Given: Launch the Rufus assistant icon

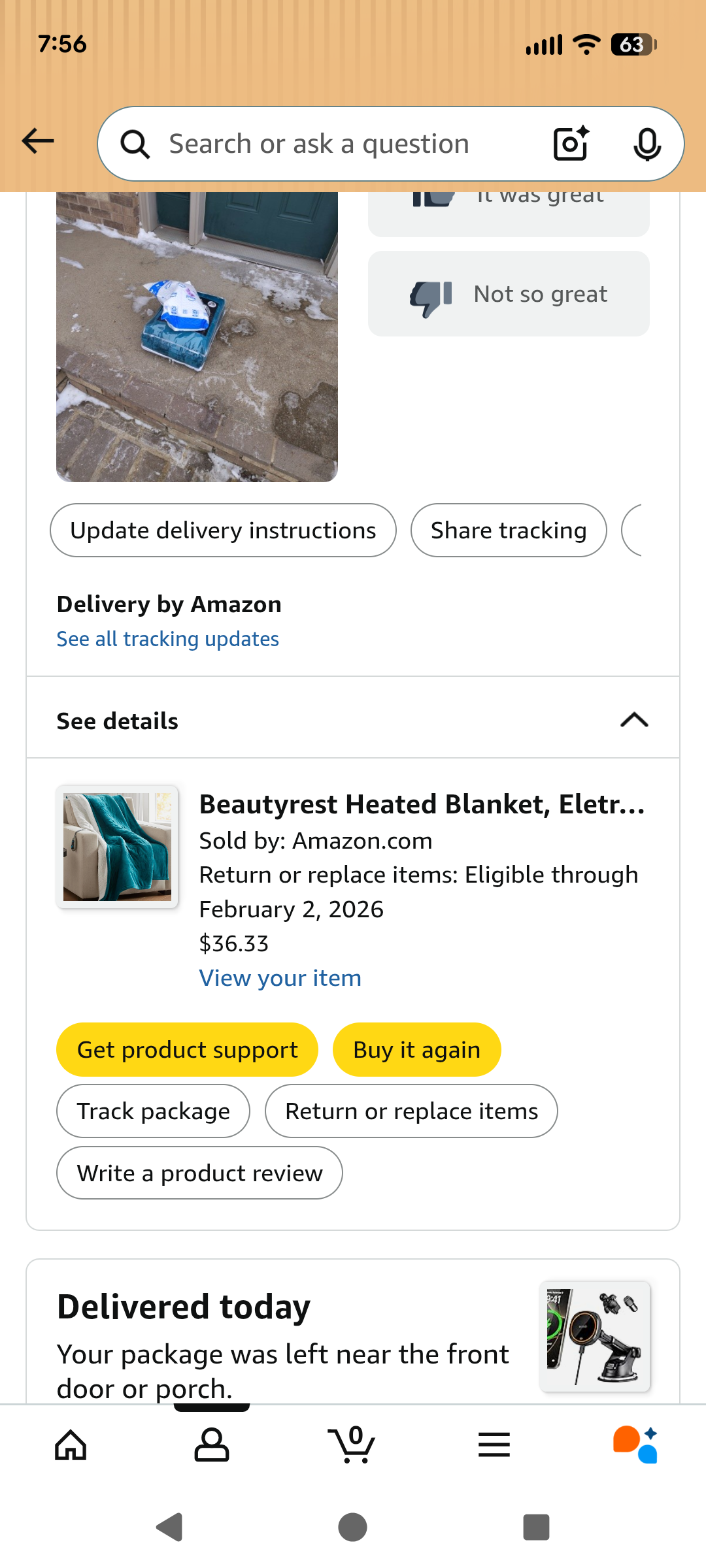Looking at the screenshot, I should click(635, 1445).
